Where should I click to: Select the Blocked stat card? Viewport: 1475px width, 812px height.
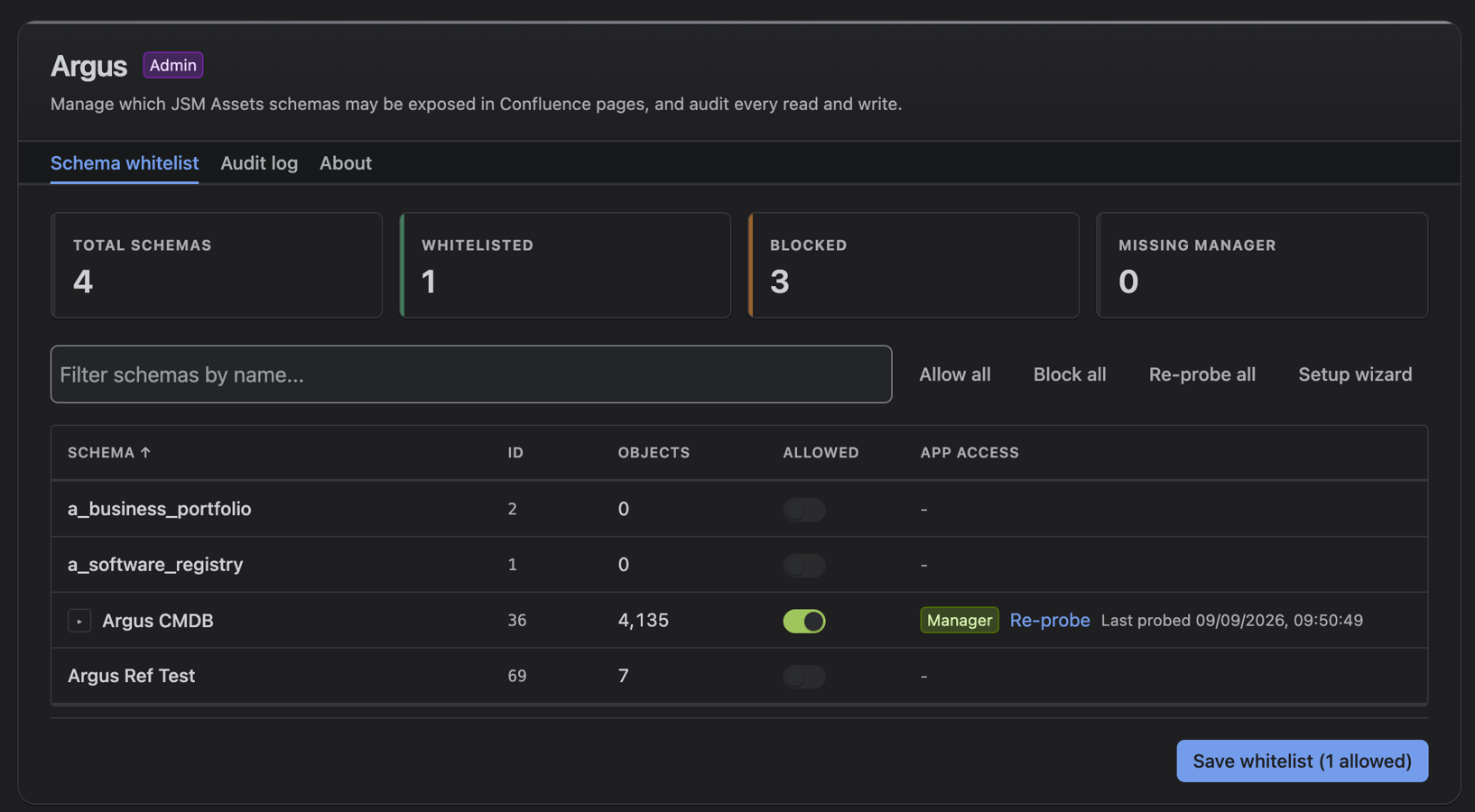tap(914, 265)
